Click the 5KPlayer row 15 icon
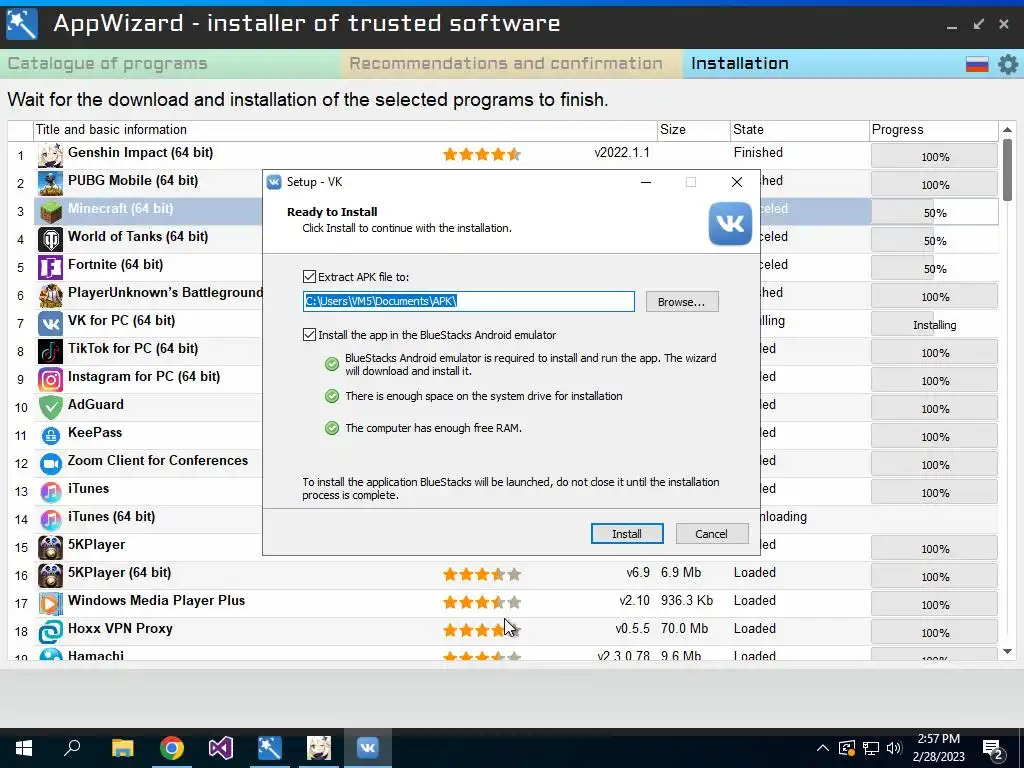This screenshot has height=768, width=1024. pos(50,548)
